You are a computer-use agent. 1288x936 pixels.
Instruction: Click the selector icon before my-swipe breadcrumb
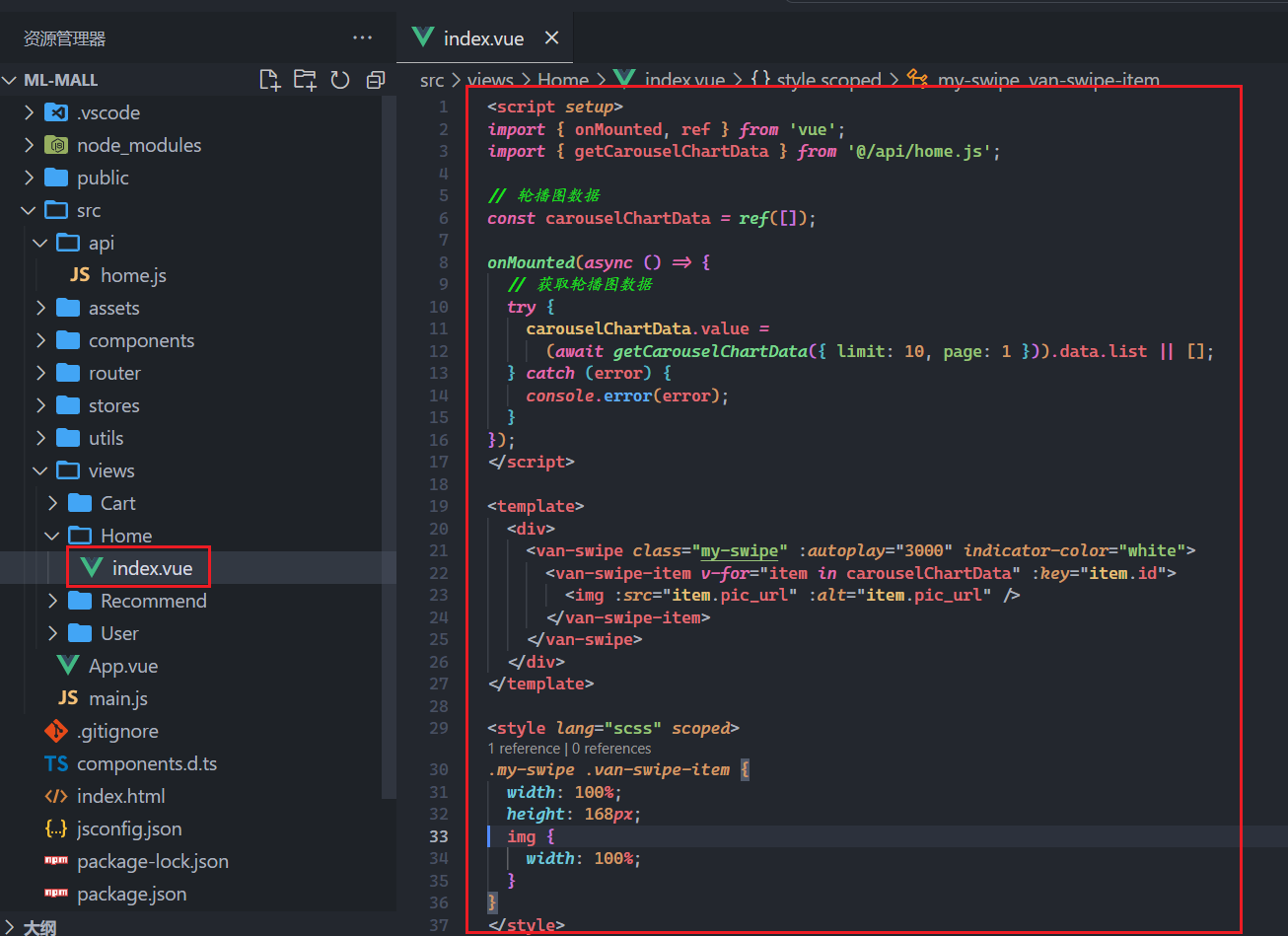pos(917,80)
